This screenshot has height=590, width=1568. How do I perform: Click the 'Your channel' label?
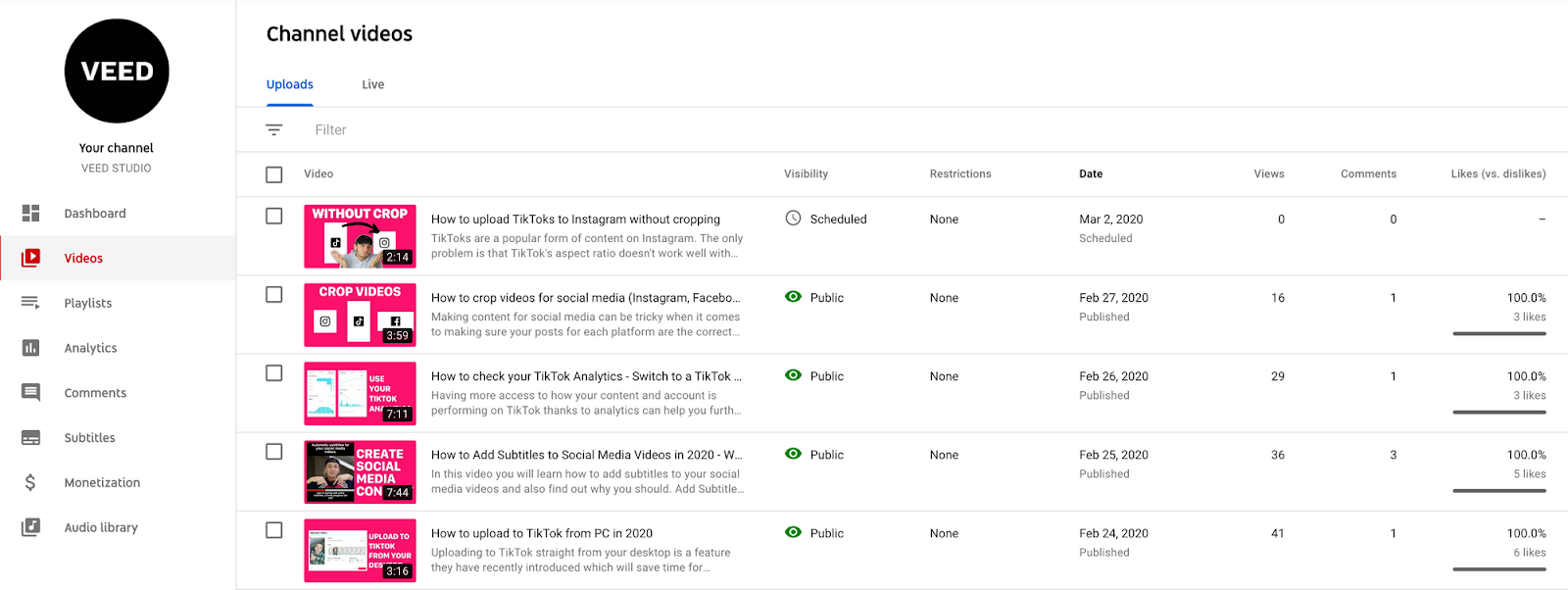point(117,148)
